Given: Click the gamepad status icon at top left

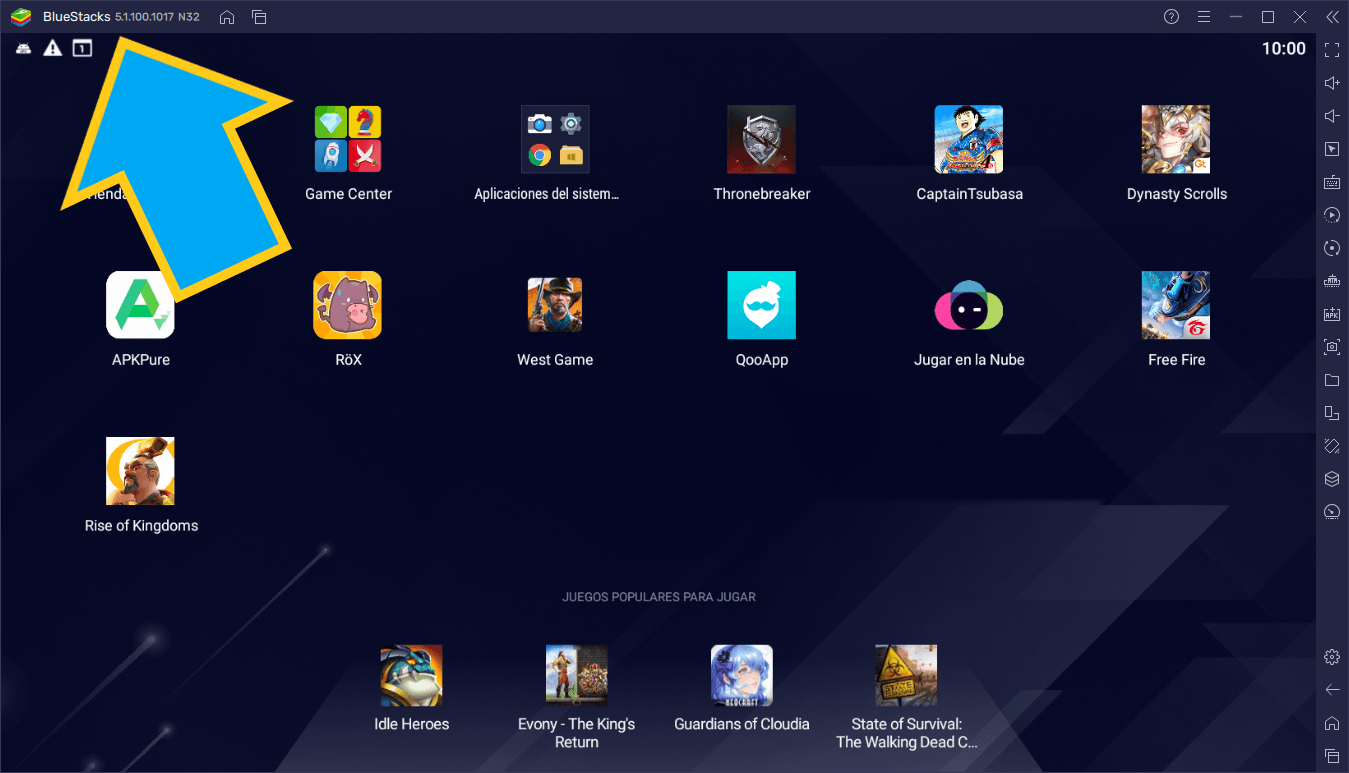Looking at the screenshot, I should [23, 48].
